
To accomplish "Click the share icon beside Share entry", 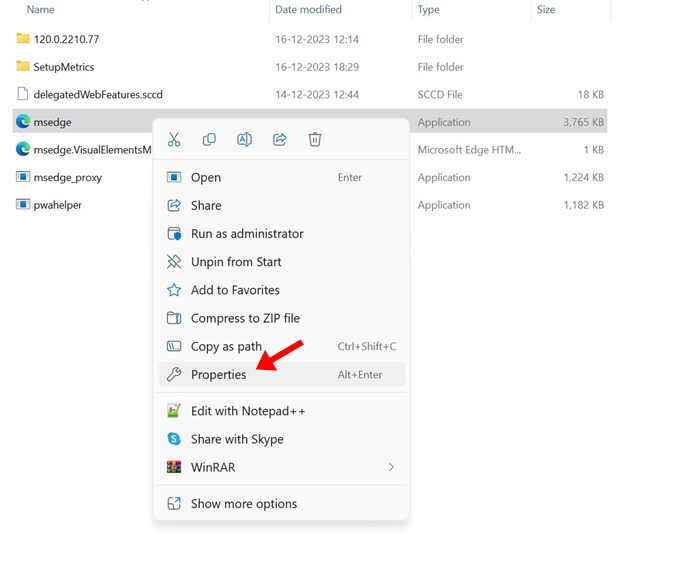I will tap(174, 205).
